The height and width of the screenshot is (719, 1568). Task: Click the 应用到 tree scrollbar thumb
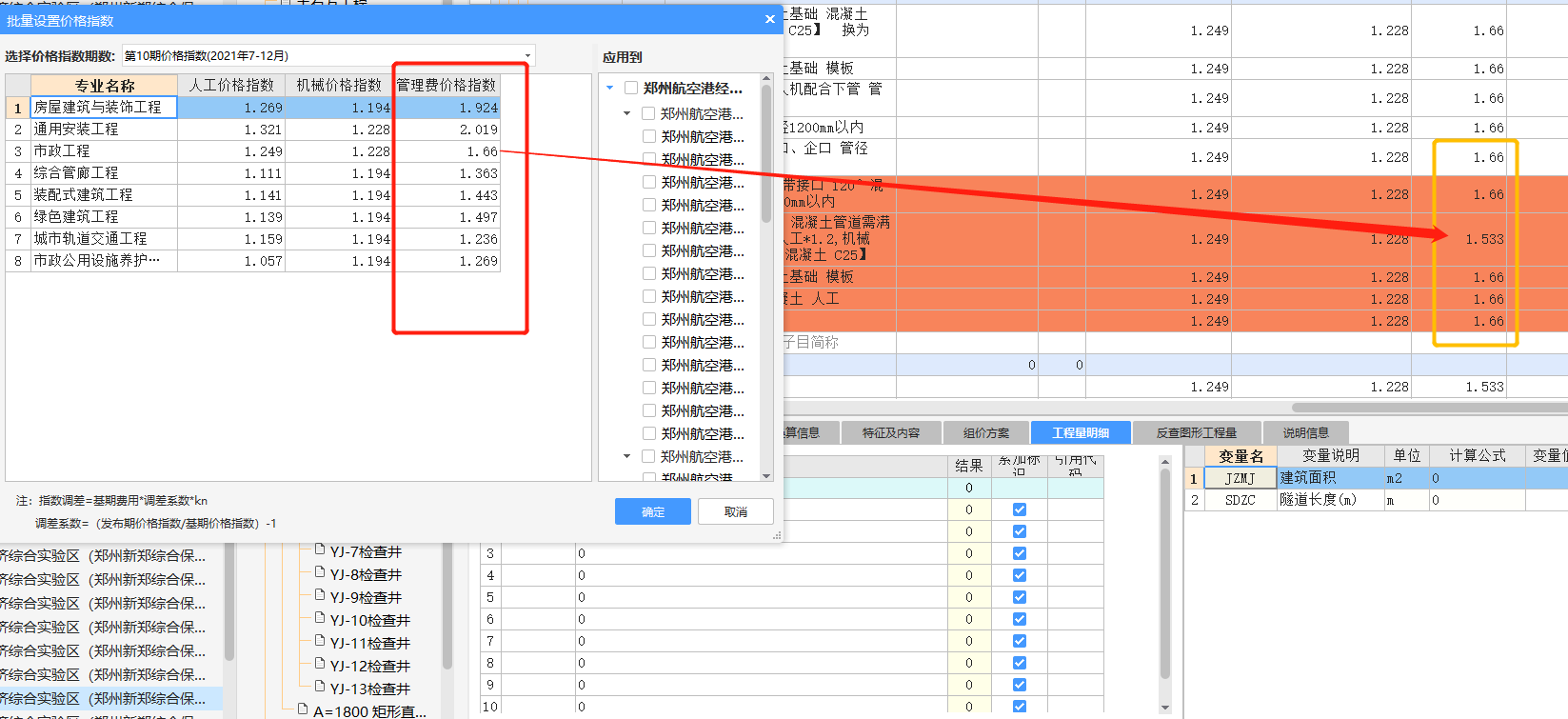point(766,152)
